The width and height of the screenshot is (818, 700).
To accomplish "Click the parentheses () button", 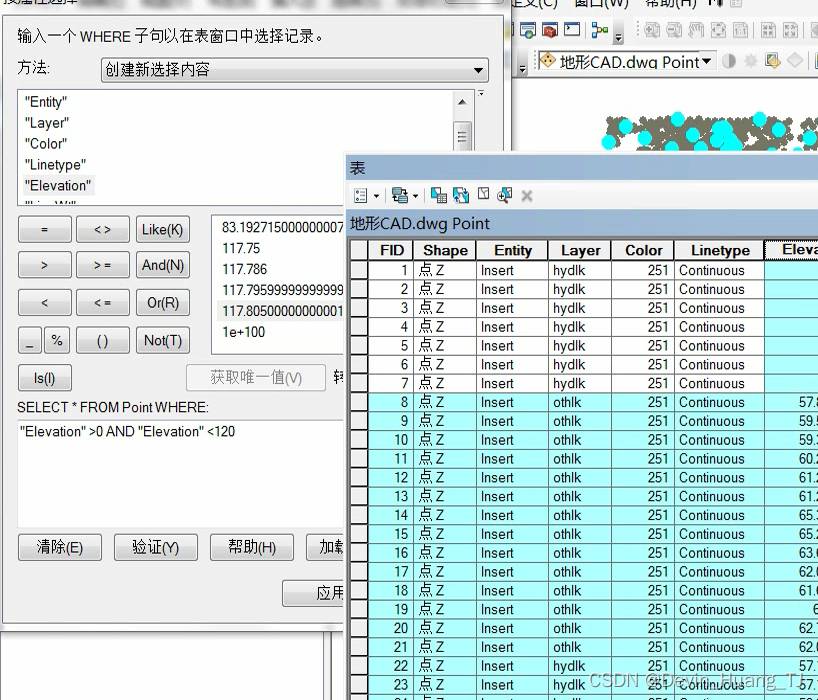I will coord(103,341).
